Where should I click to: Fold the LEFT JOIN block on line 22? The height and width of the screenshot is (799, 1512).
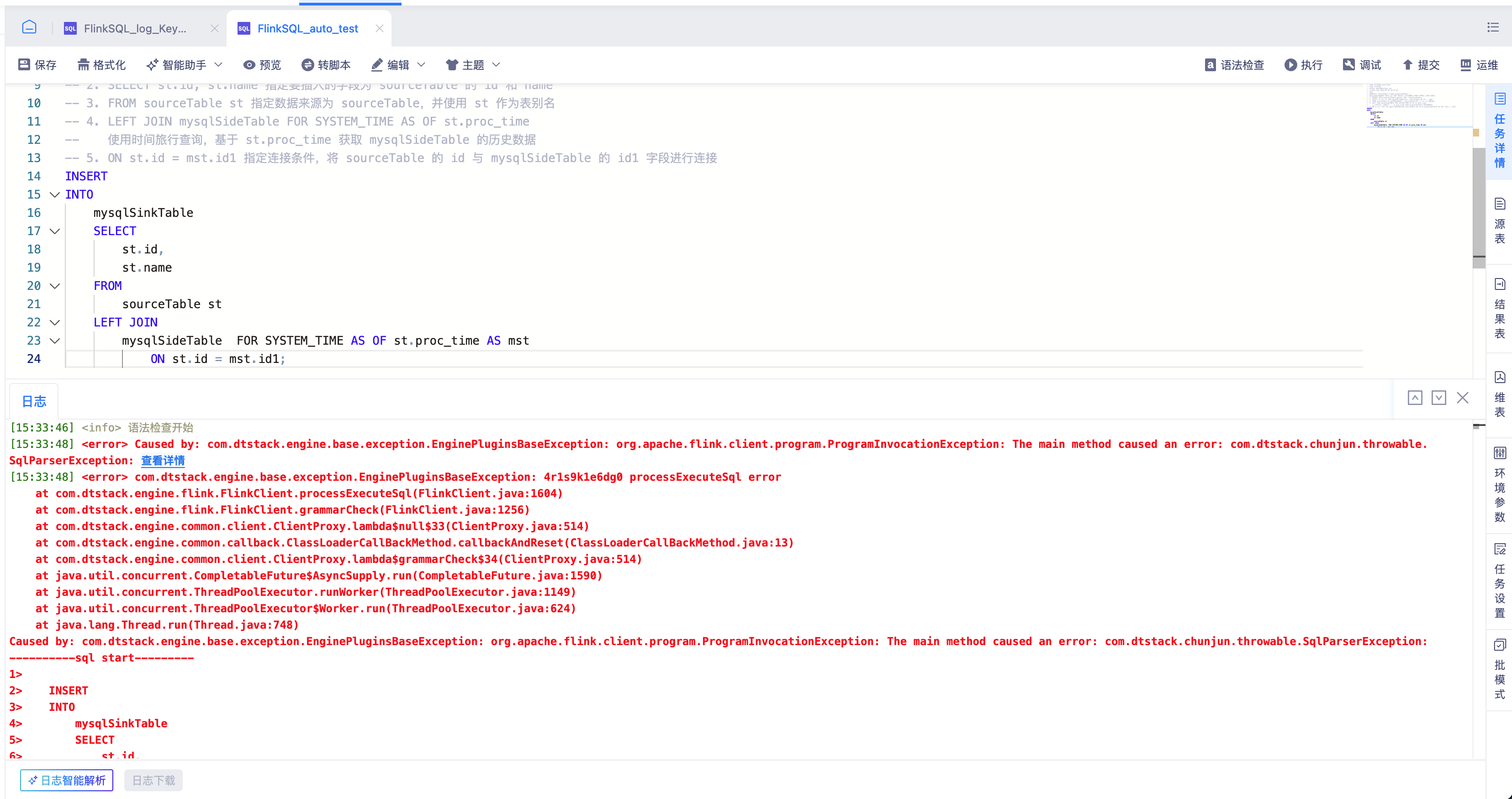tap(54, 322)
